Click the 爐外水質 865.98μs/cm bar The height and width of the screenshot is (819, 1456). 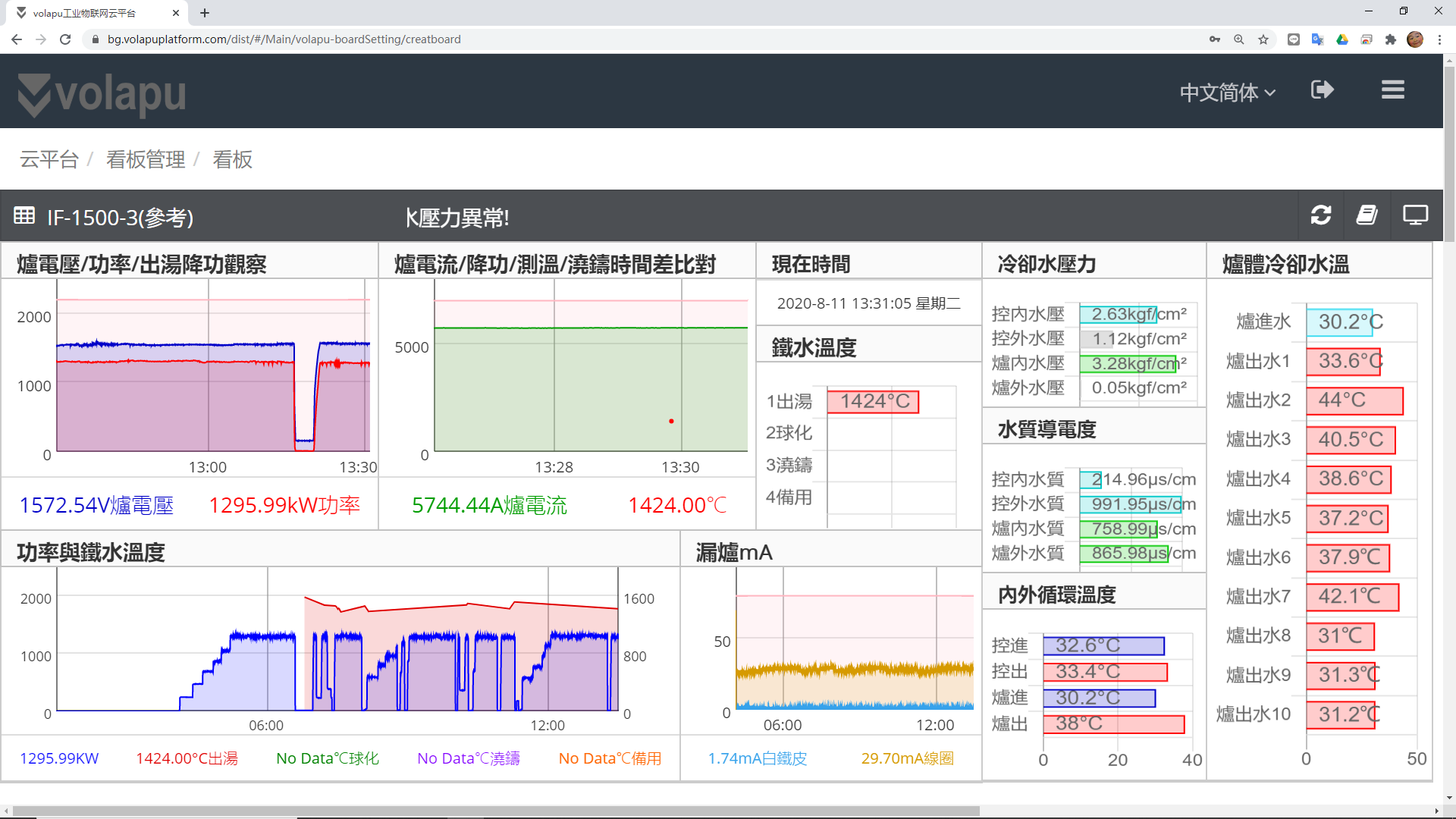tap(1124, 554)
